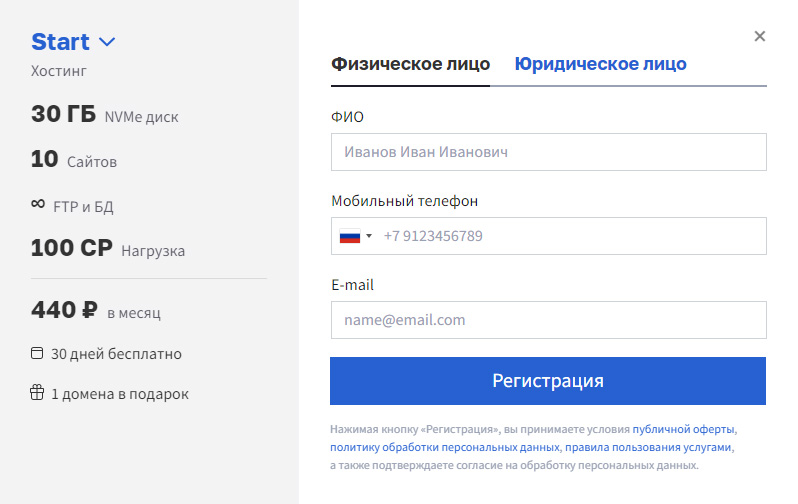The width and height of the screenshot is (798, 504).
Task: Click the gift icon near домена в подарок
Action: click(x=37, y=393)
